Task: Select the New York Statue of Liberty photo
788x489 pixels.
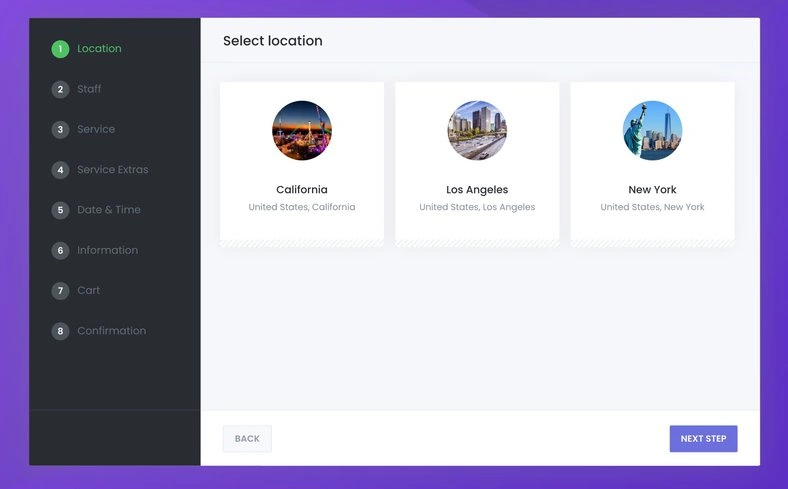Action: (652, 130)
